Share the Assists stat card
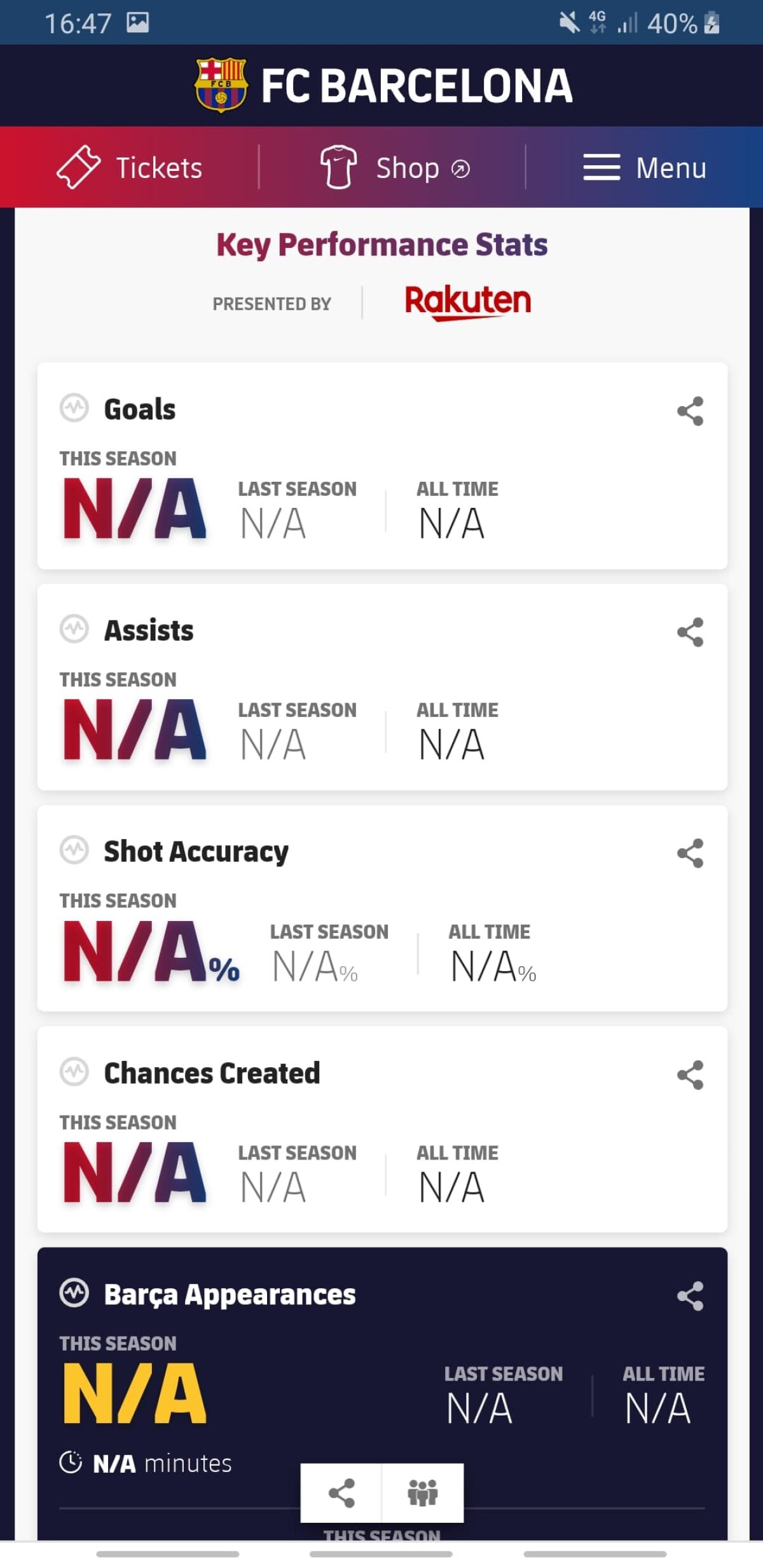 [690, 632]
